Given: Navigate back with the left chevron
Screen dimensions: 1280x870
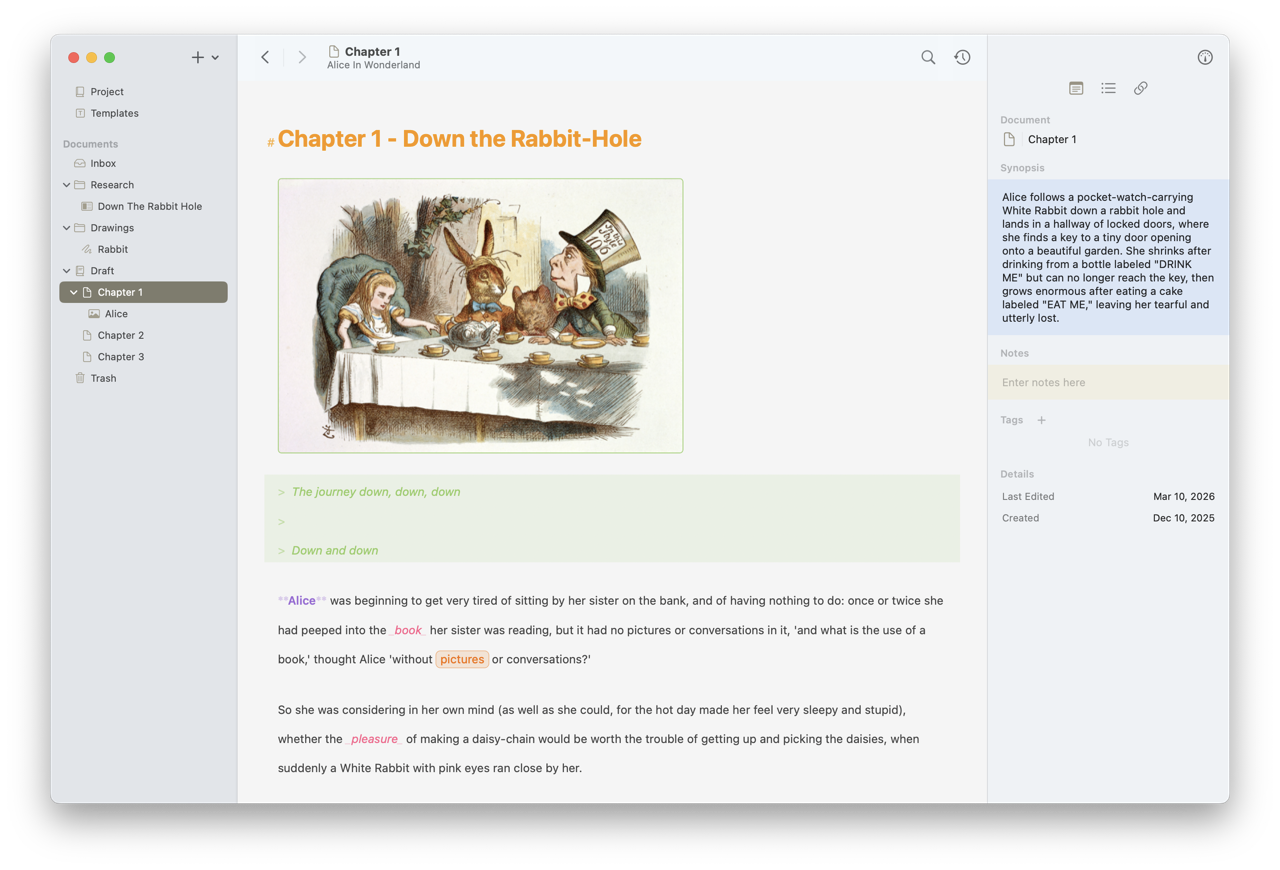Looking at the screenshot, I should [x=265, y=58].
